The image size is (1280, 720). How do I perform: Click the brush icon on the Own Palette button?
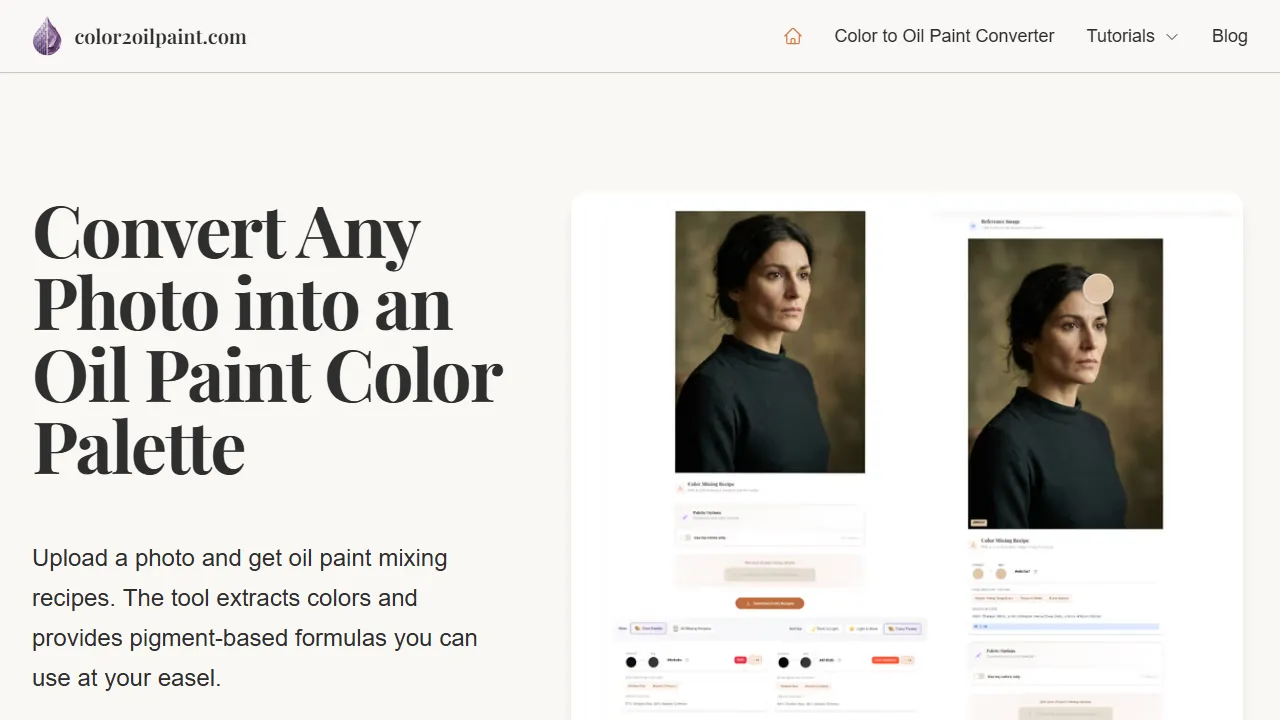(x=636, y=628)
